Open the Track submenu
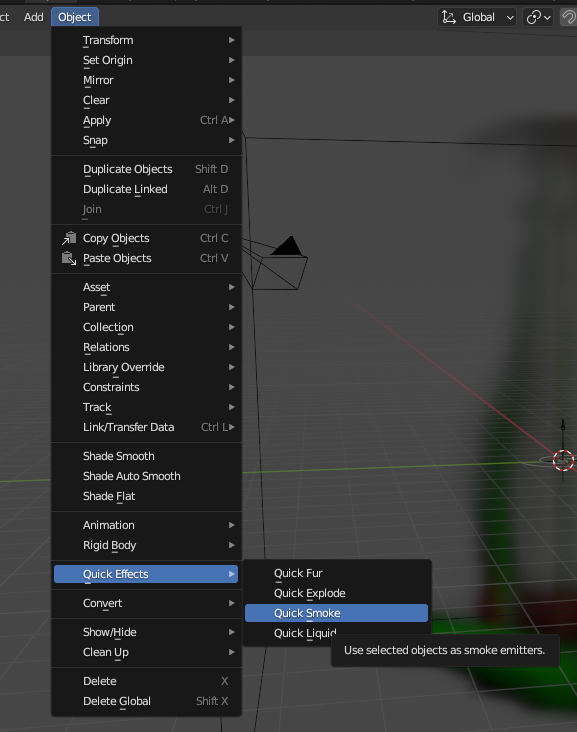Screen dimensions: 577x732 tap(146, 408)
